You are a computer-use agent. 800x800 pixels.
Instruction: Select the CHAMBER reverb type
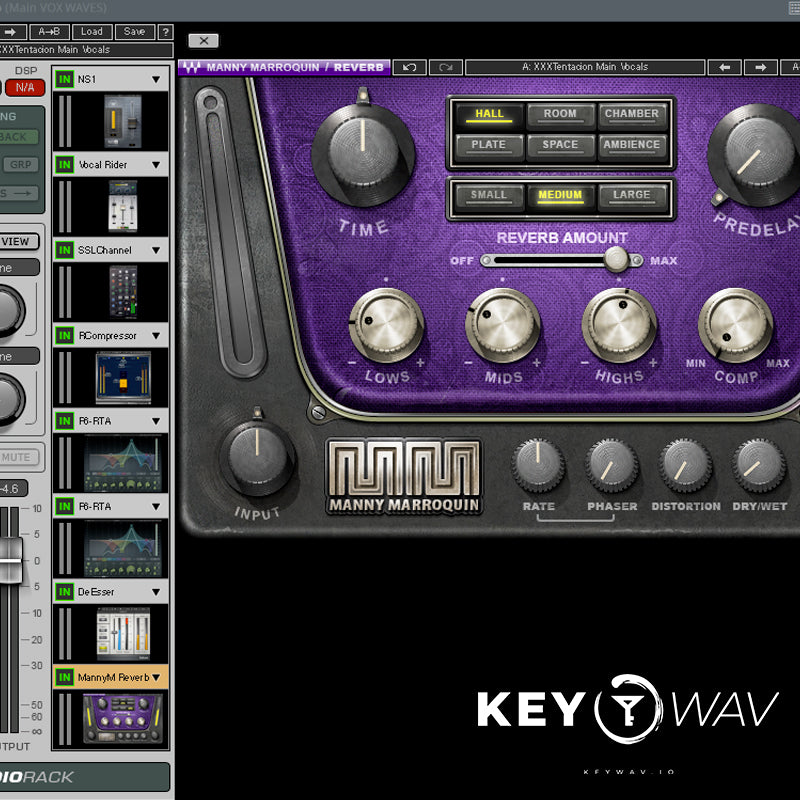click(632, 114)
